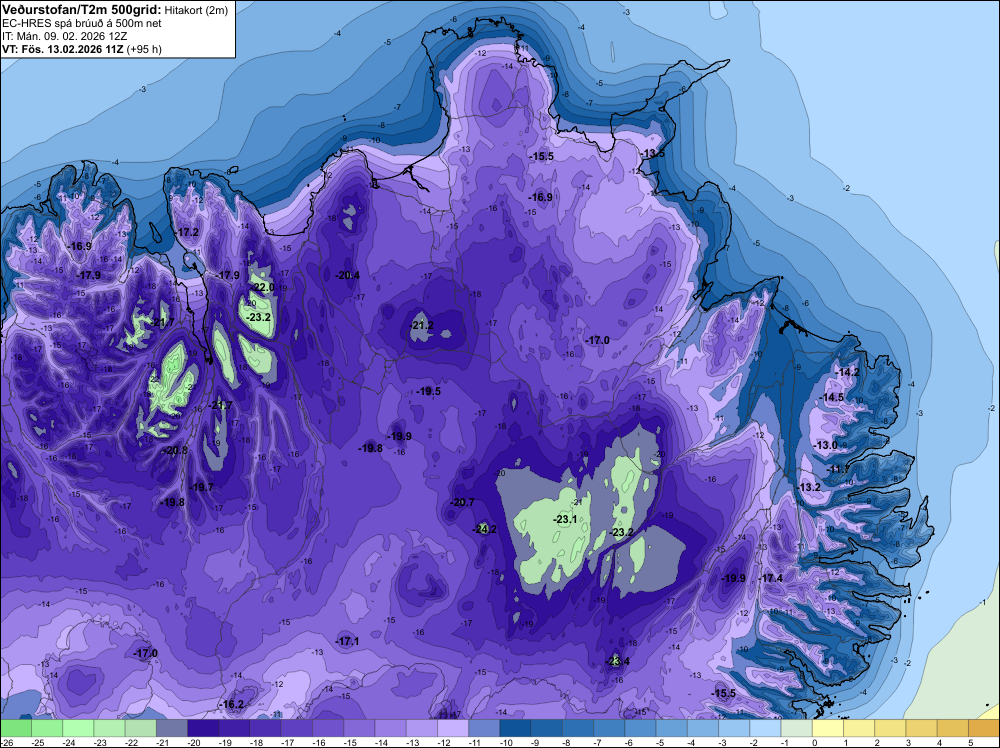
Task: Click the dark indigo legend swatch above -20
Action: click(203, 728)
